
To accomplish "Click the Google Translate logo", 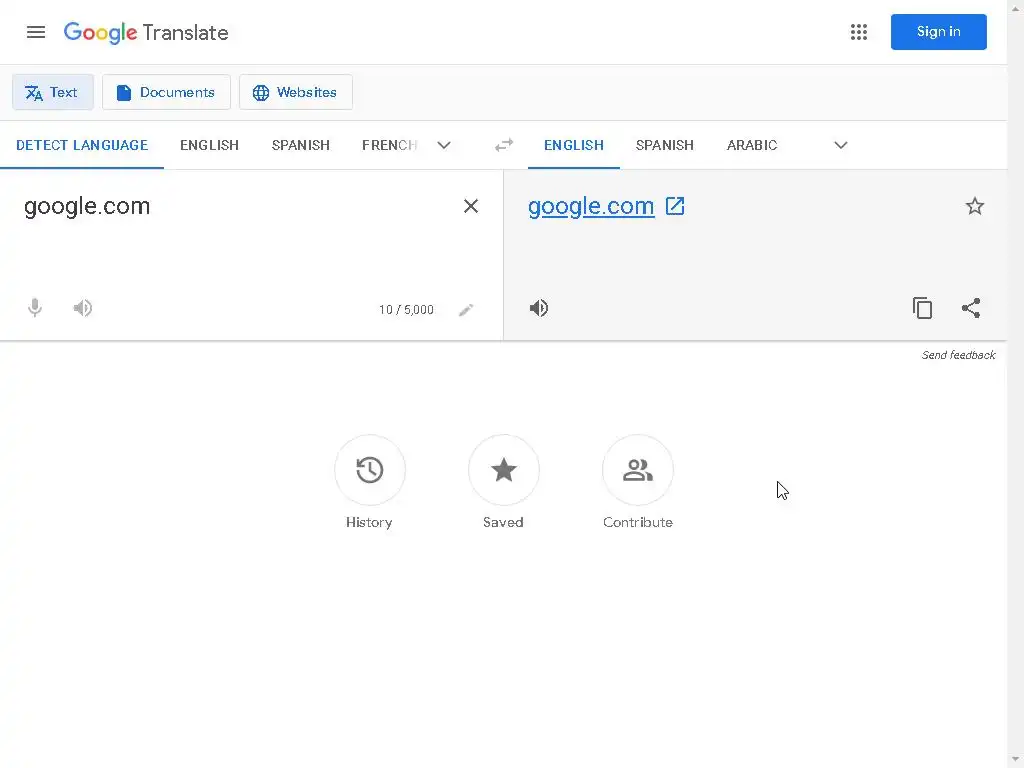I will click(x=146, y=33).
